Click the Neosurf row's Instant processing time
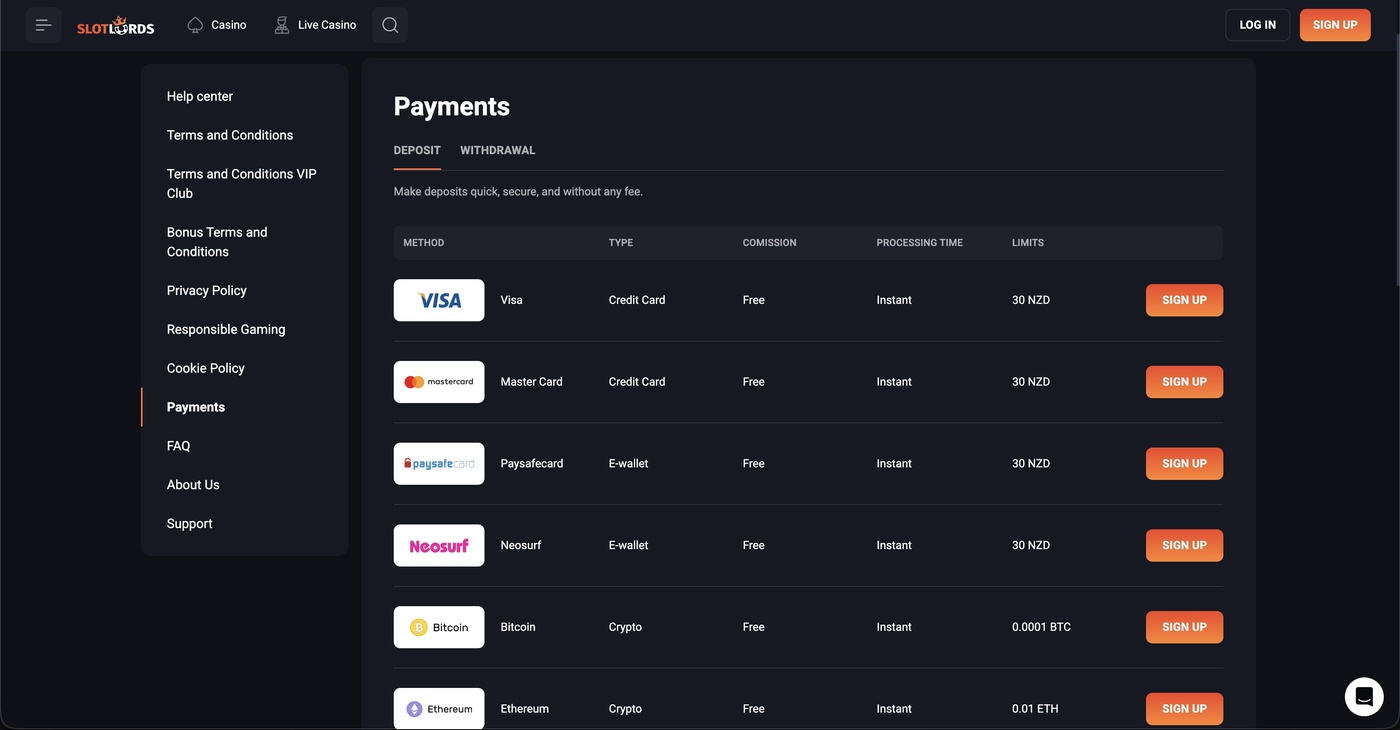Screen dimensions: 1400x730 [894, 546]
